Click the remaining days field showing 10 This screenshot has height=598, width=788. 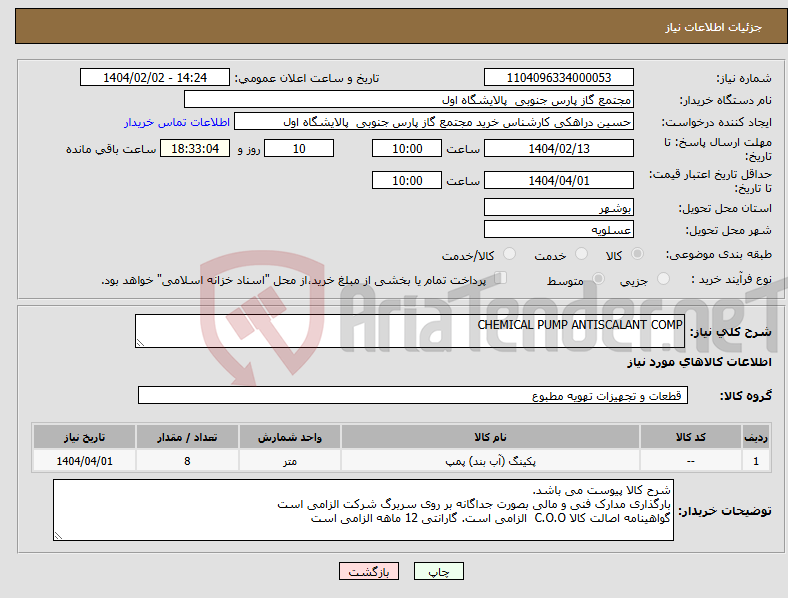tap(299, 148)
